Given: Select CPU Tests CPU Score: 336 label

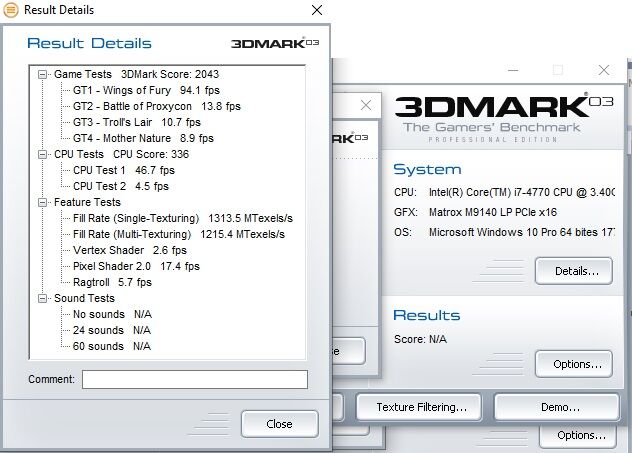Looking at the screenshot, I should (x=121, y=154).
